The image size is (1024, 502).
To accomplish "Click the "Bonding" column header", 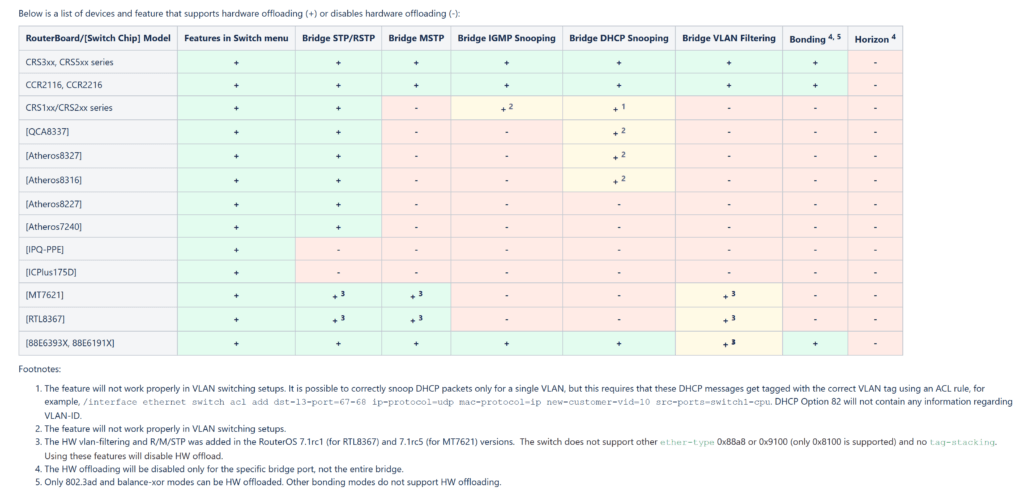I will (x=815, y=39).
